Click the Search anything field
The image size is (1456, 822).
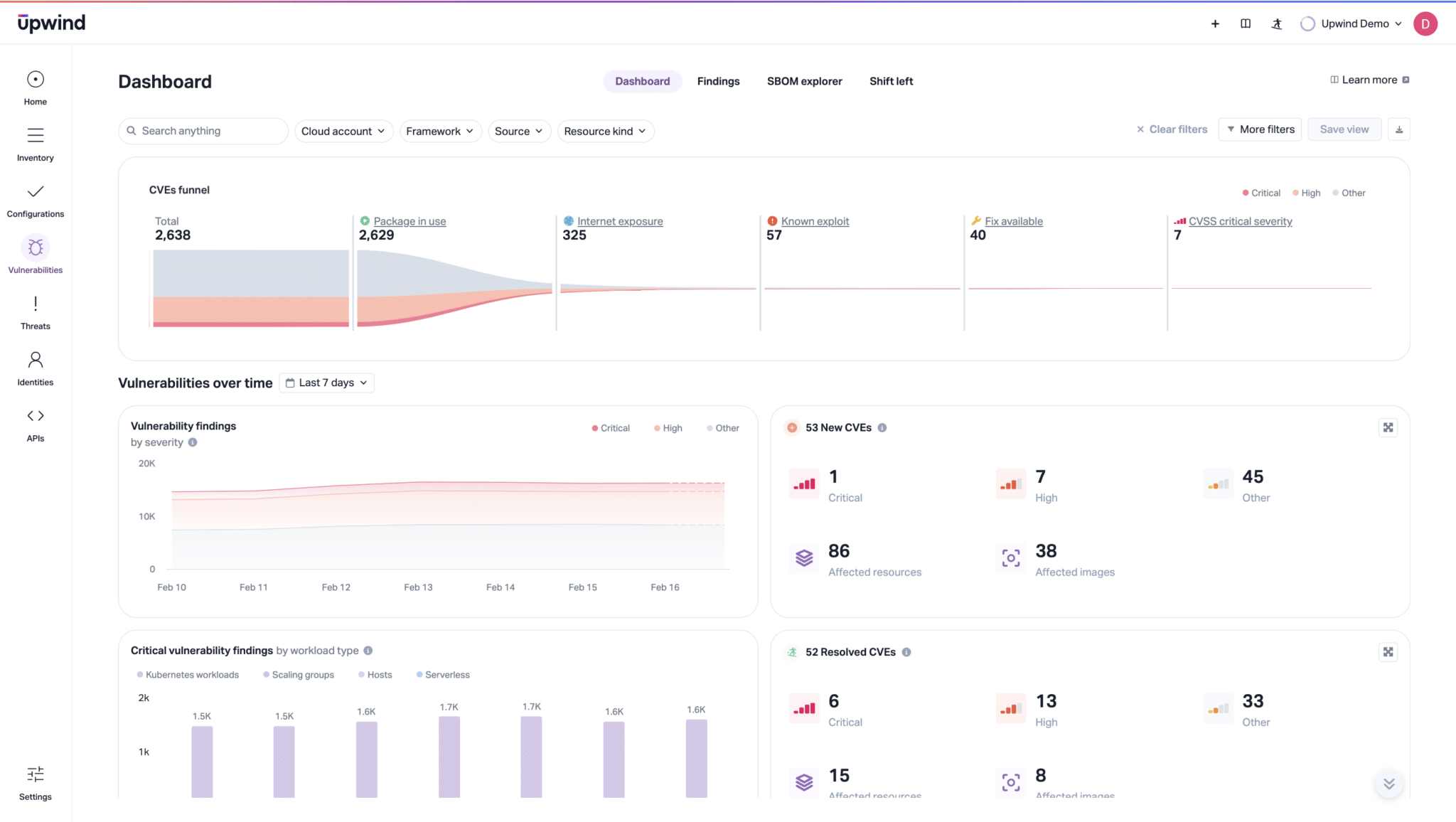[x=203, y=131]
